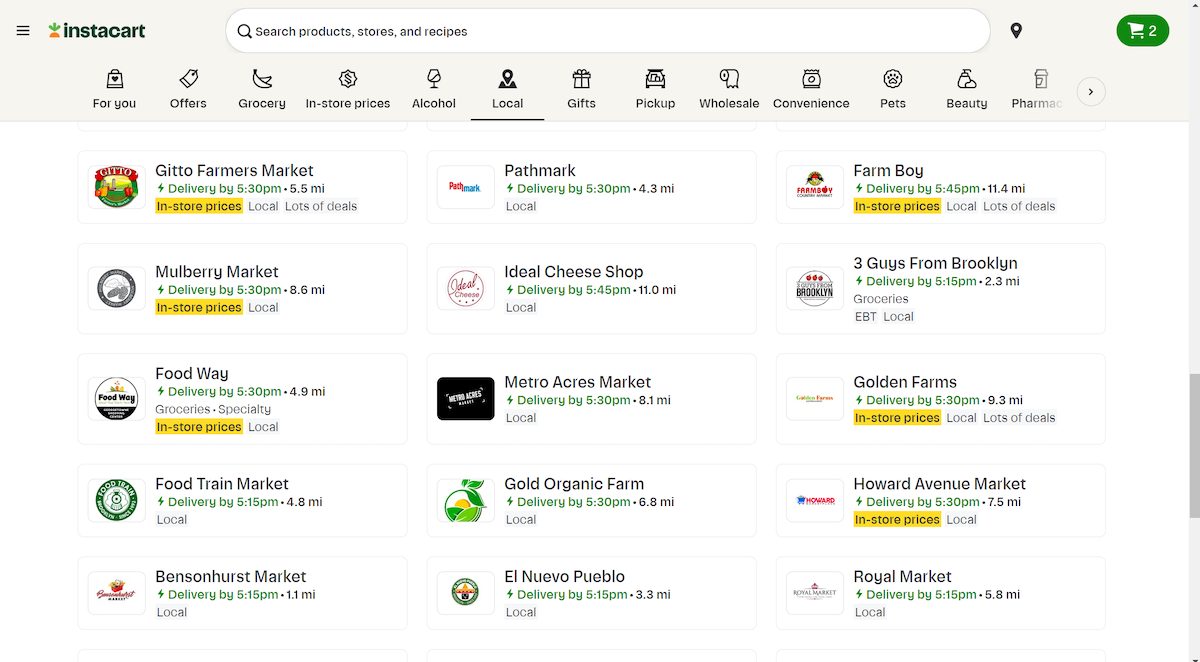Open the hamburger navigation menu
The width and height of the screenshot is (1200, 662).
click(x=23, y=31)
